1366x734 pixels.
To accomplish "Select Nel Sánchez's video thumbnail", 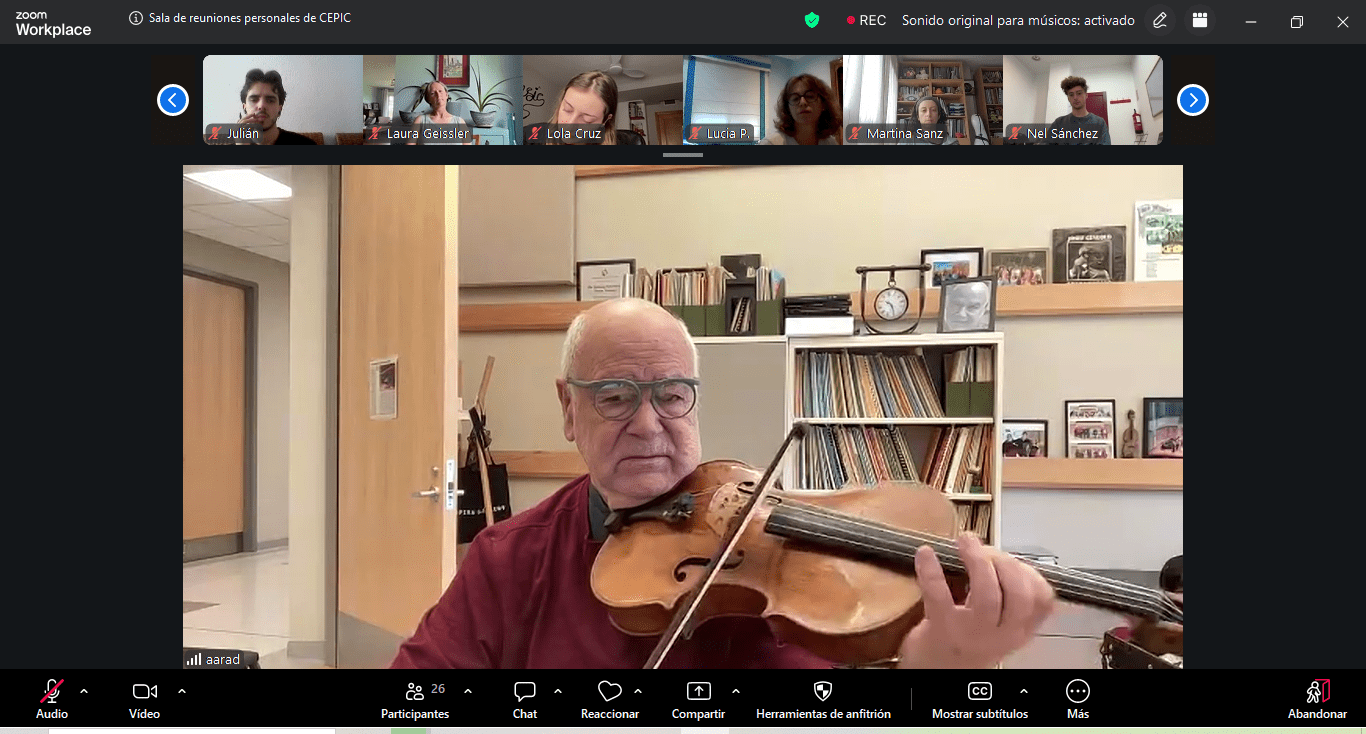I will point(1083,100).
